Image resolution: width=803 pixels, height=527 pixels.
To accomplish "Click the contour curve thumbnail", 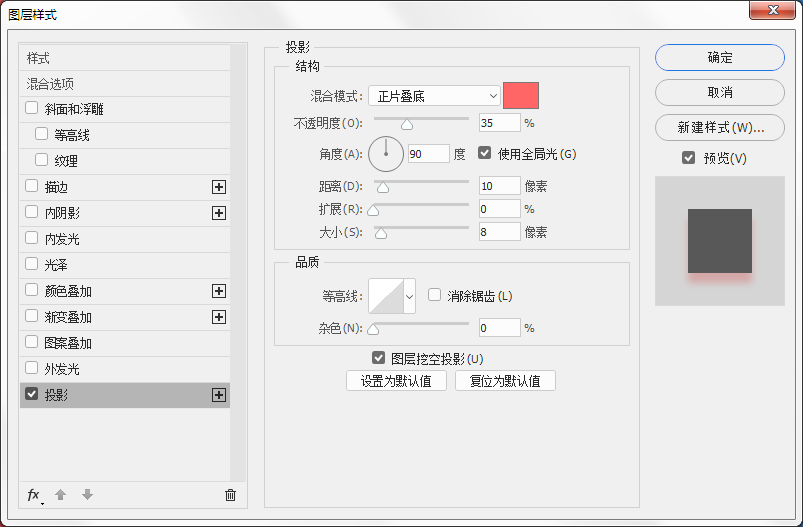I will pyautogui.click(x=386, y=296).
